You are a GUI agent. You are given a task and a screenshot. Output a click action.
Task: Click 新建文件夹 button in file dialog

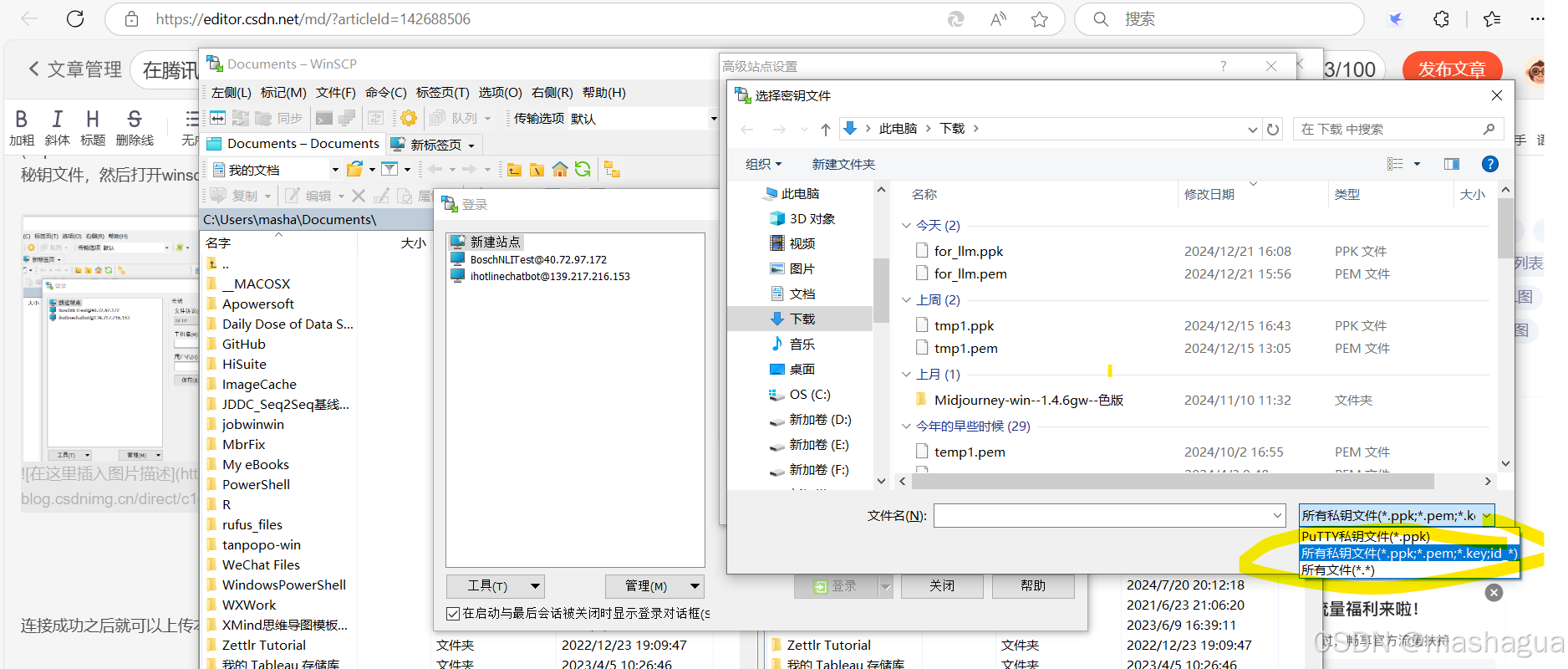[x=843, y=164]
